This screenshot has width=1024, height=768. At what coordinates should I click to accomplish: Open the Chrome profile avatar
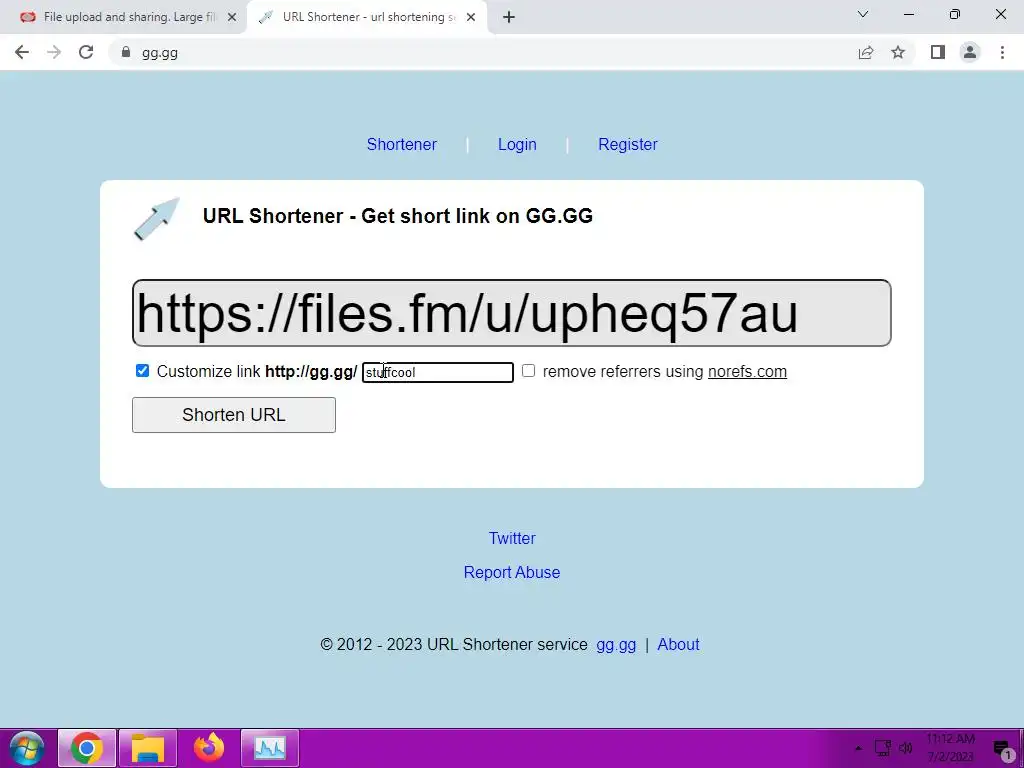[x=970, y=52]
